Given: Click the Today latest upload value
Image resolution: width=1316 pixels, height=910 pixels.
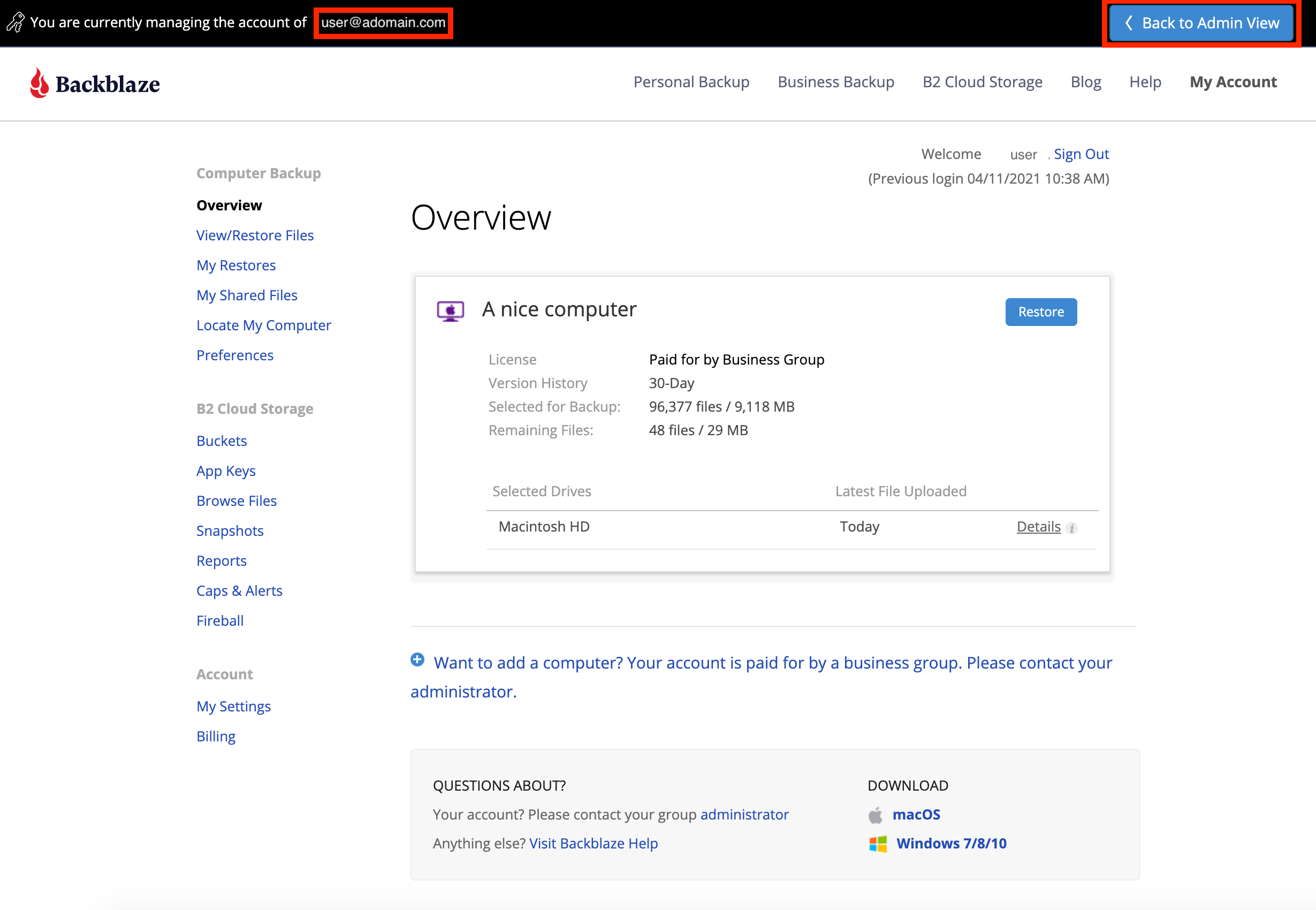Looking at the screenshot, I should (859, 527).
